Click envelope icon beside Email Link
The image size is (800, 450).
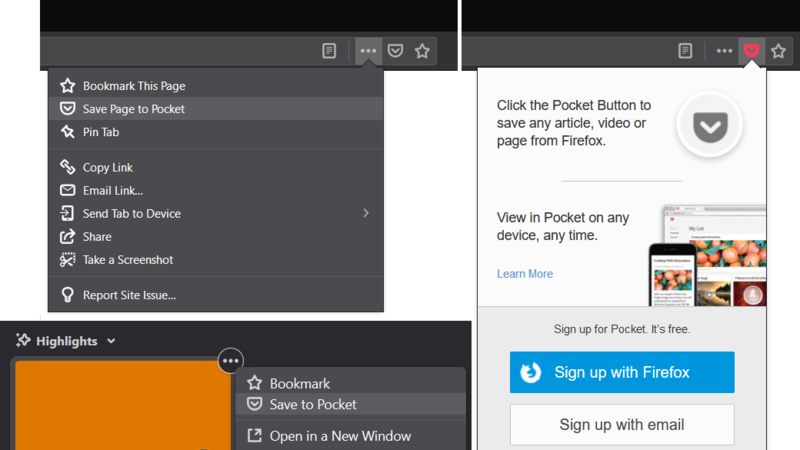tap(67, 190)
